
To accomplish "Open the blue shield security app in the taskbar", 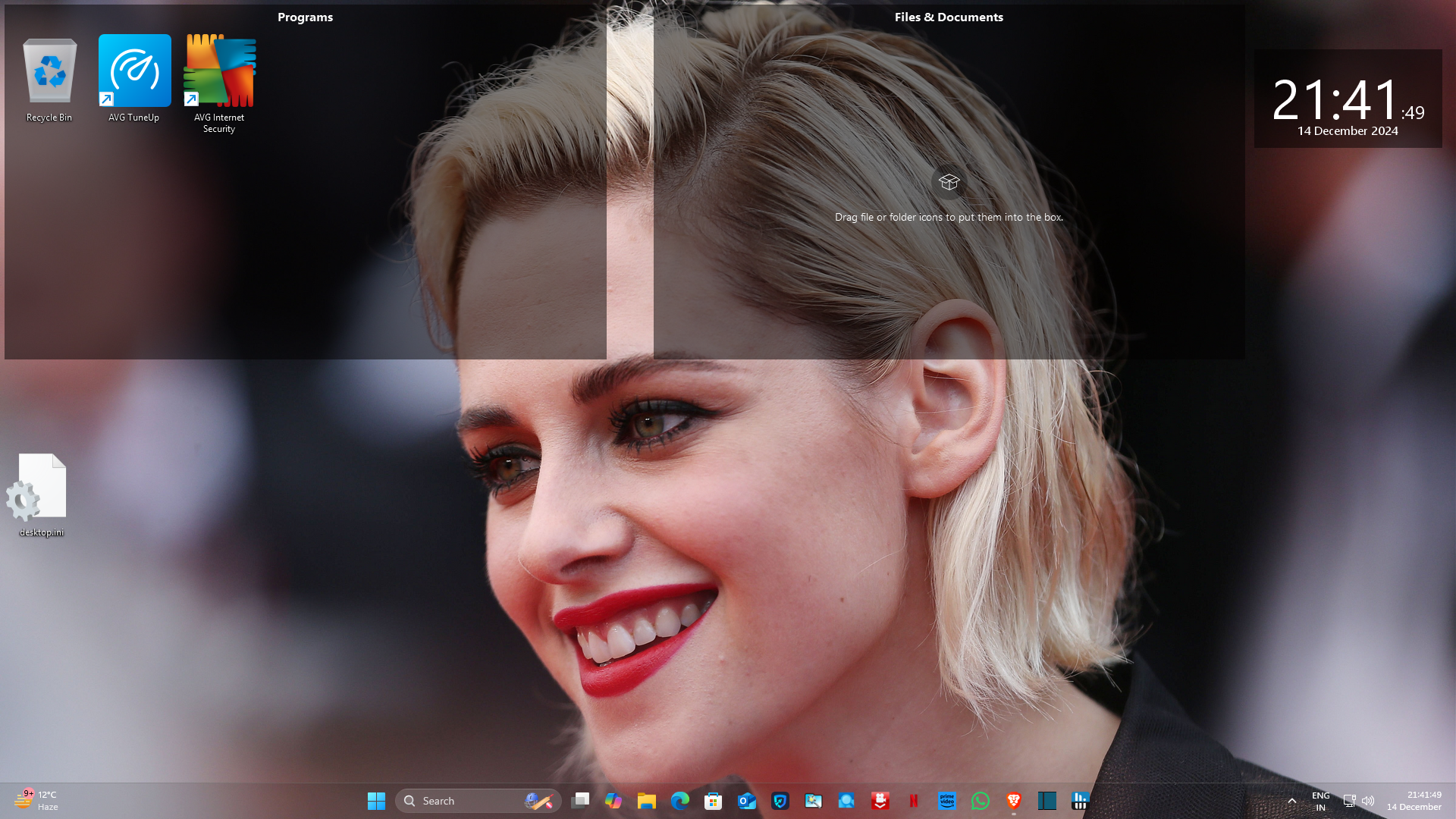I will (780, 801).
